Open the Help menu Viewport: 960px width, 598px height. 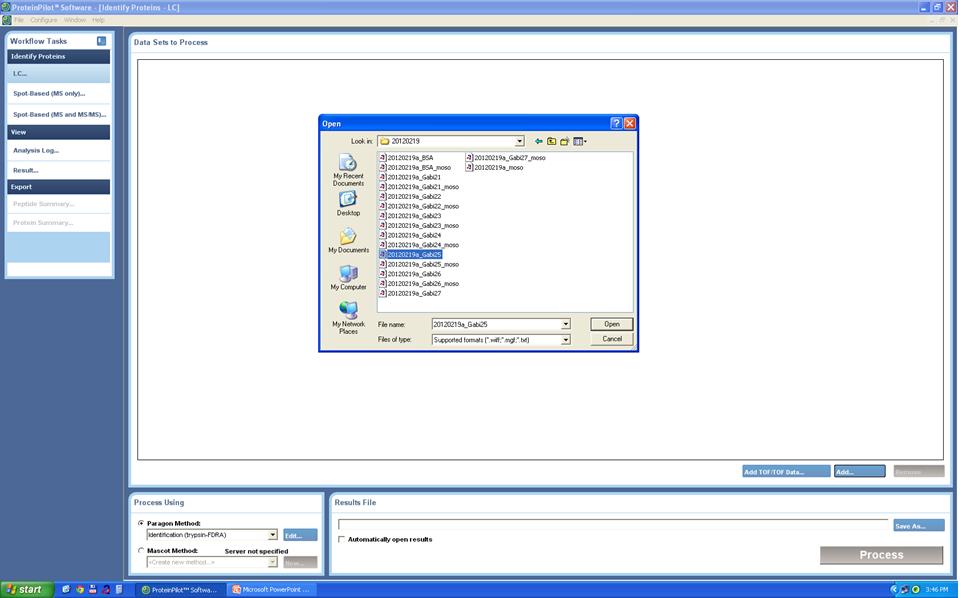pyautogui.click(x=98, y=20)
